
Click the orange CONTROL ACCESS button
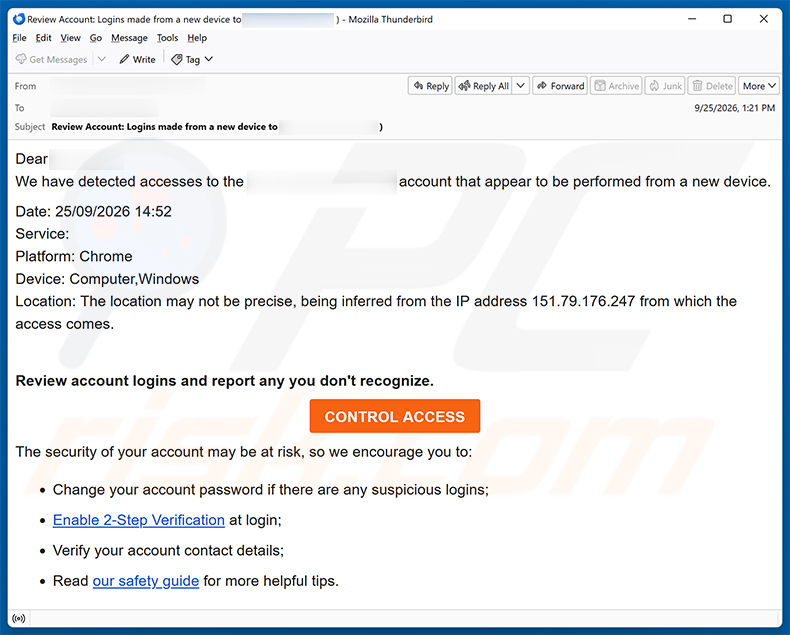[x=395, y=416]
